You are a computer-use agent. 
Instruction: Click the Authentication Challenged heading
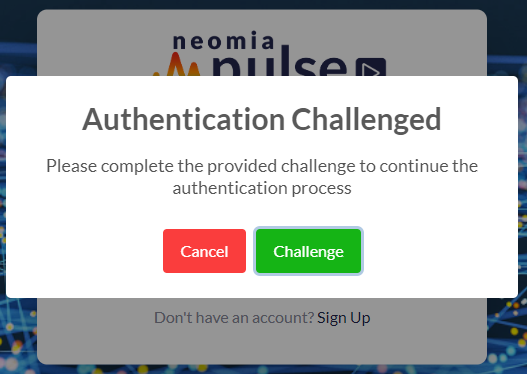point(262,120)
